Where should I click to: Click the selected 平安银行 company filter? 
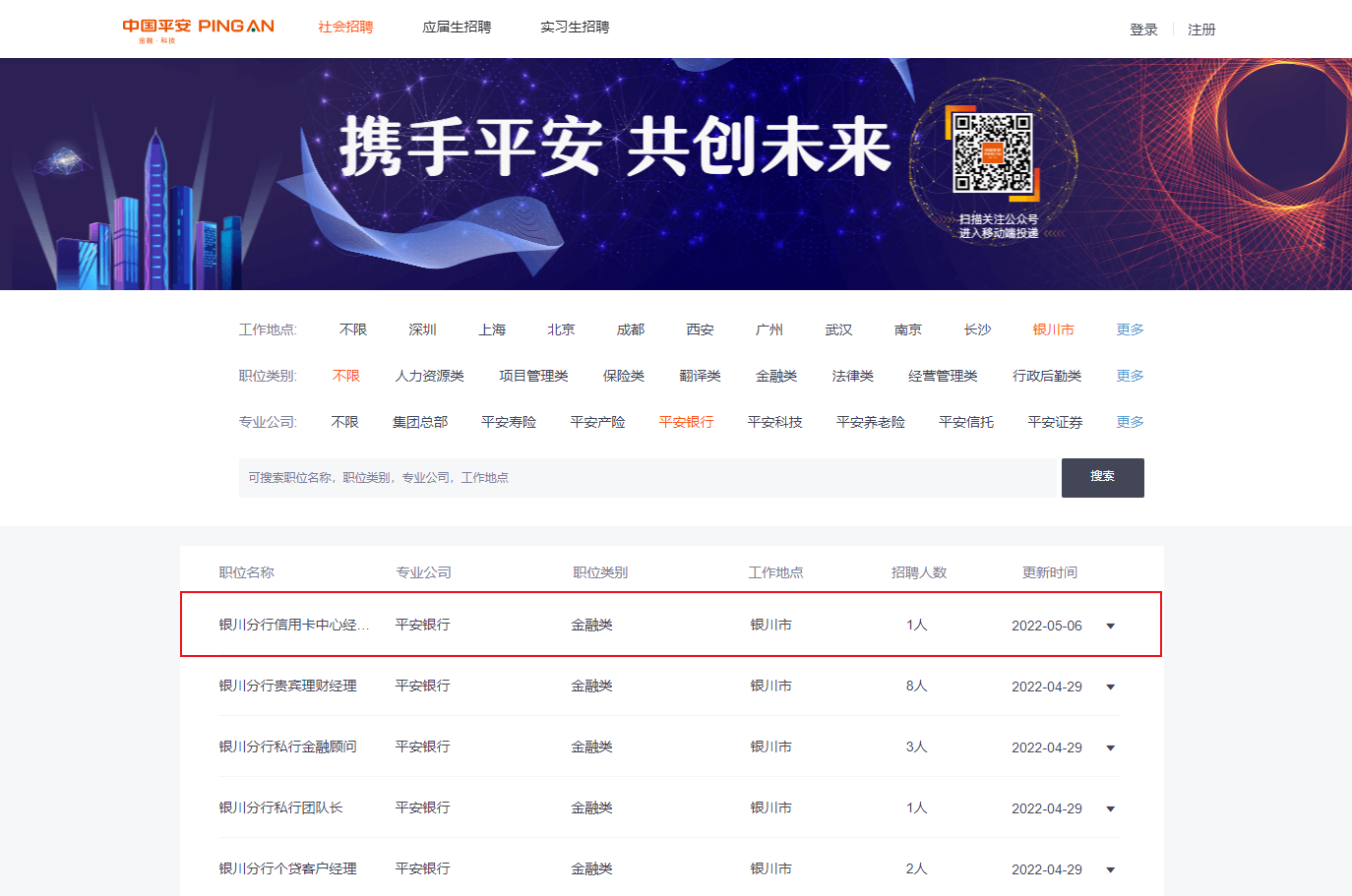[686, 422]
